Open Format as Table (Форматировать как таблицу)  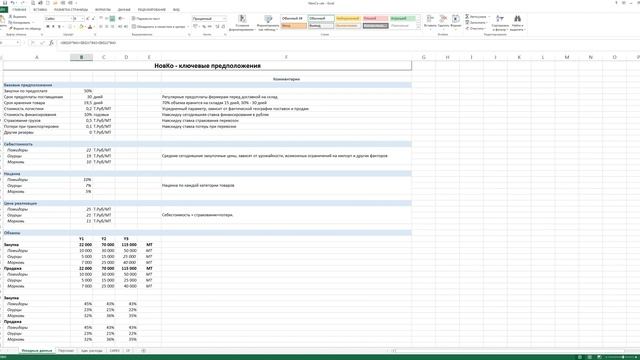(x=268, y=22)
